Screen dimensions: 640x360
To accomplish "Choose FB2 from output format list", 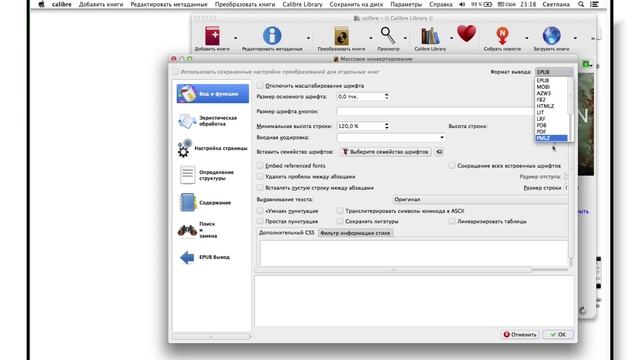I will 551,100.
